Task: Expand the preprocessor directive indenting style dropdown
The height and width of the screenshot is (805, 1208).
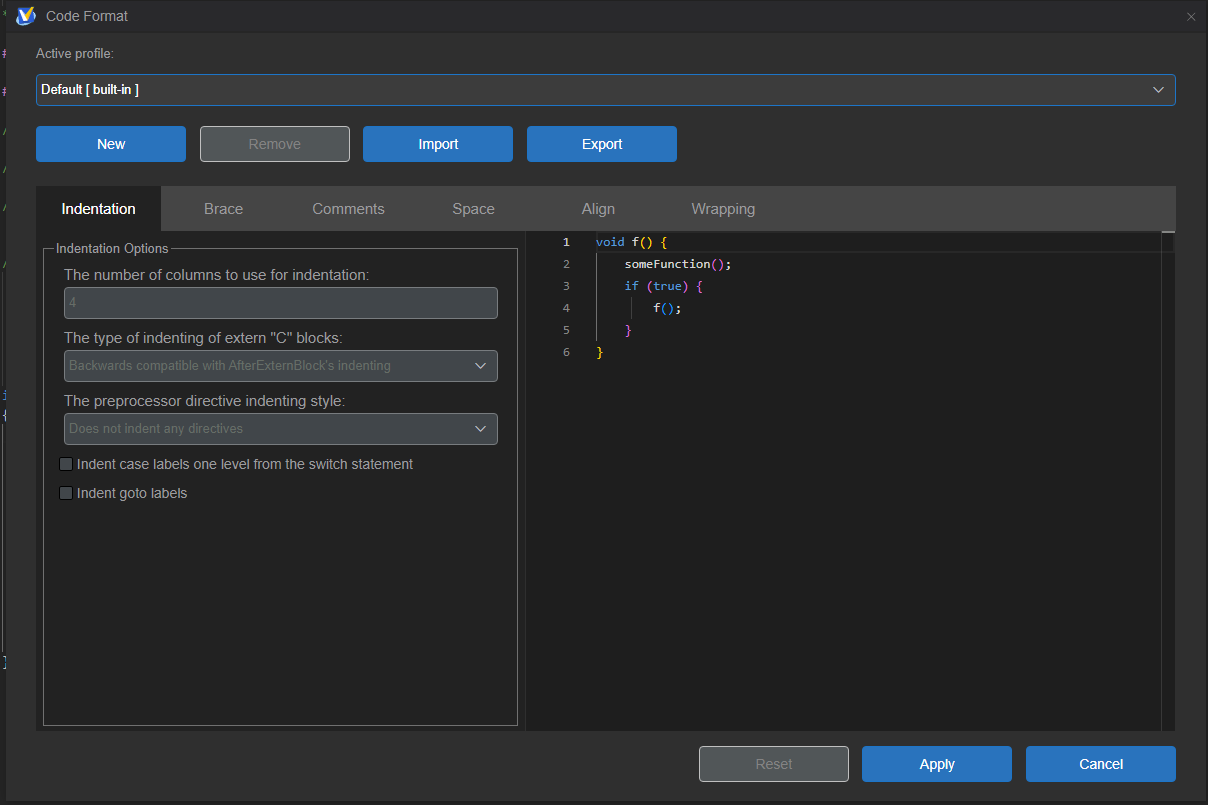Action: pyautogui.click(x=281, y=429)
